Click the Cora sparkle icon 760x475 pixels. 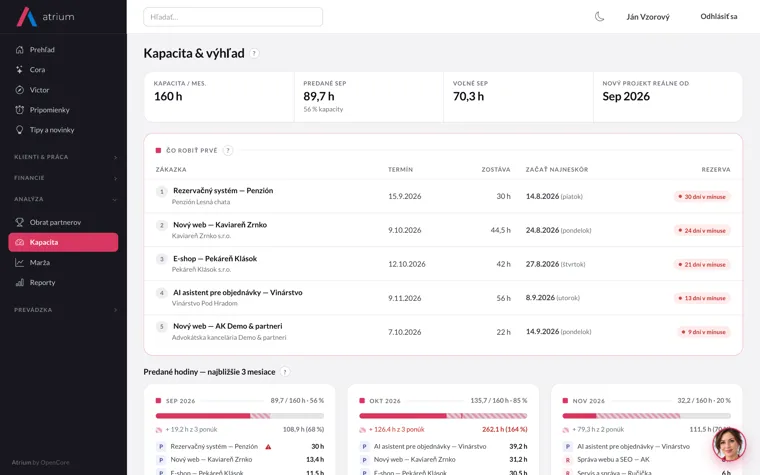tap(19, 70)
